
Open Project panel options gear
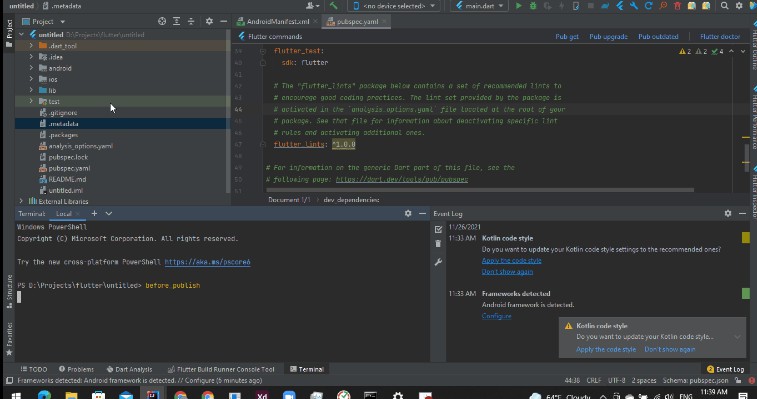click(209, 21)
